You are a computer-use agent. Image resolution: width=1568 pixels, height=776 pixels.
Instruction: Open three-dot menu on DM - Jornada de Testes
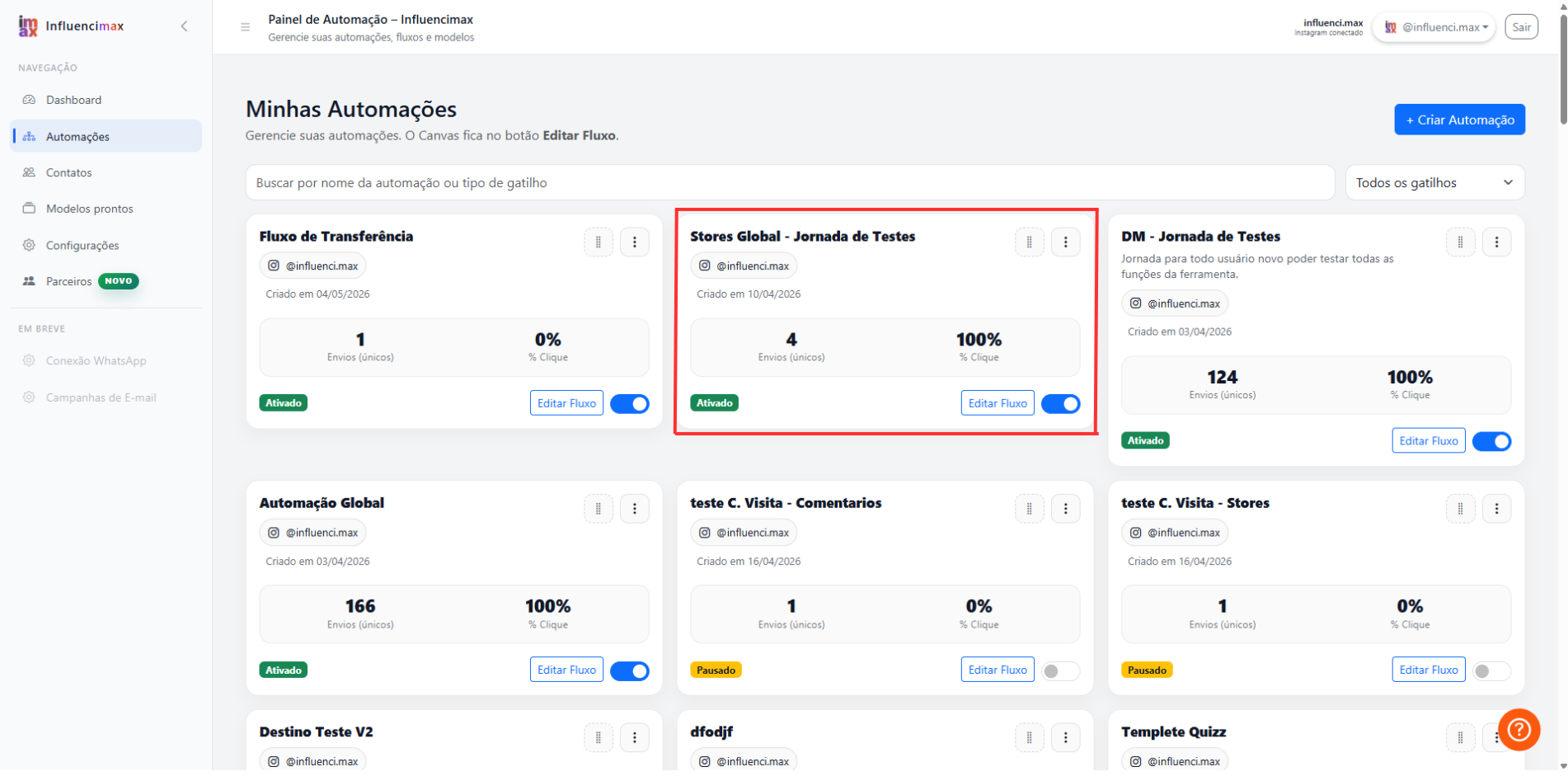[x=1497, y=242]
